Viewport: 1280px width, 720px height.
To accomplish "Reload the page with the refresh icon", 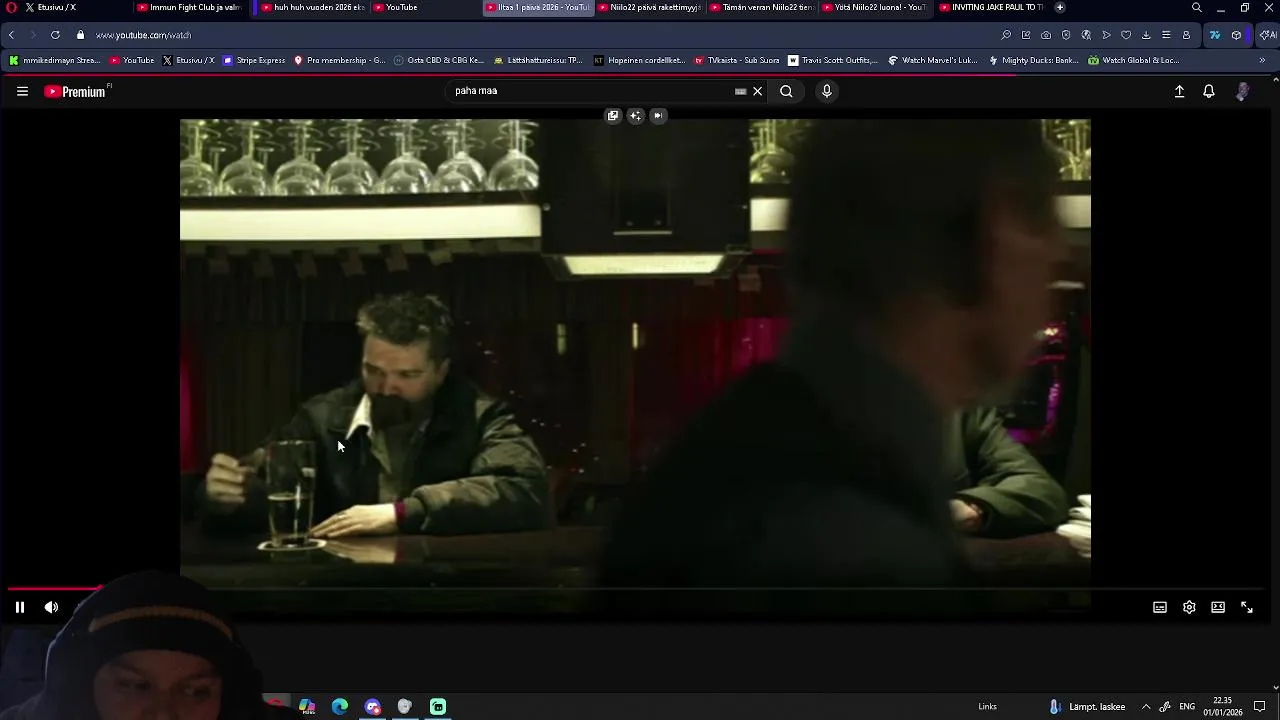I will tap(55, 35).
